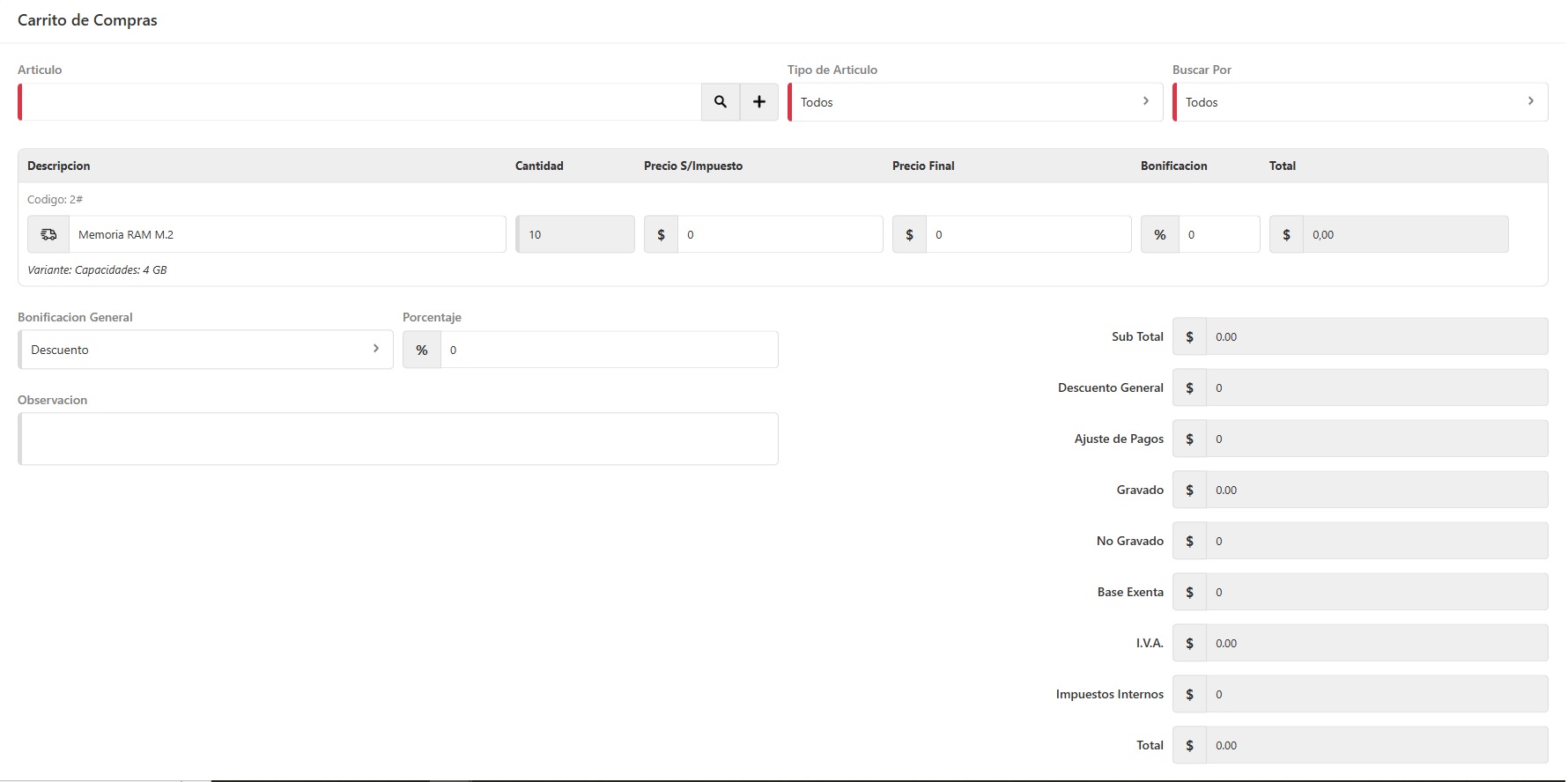Screen dimensions: 1568x782
Task: Click the percent icon beside Porcentaje field
Action: [422, 350]
